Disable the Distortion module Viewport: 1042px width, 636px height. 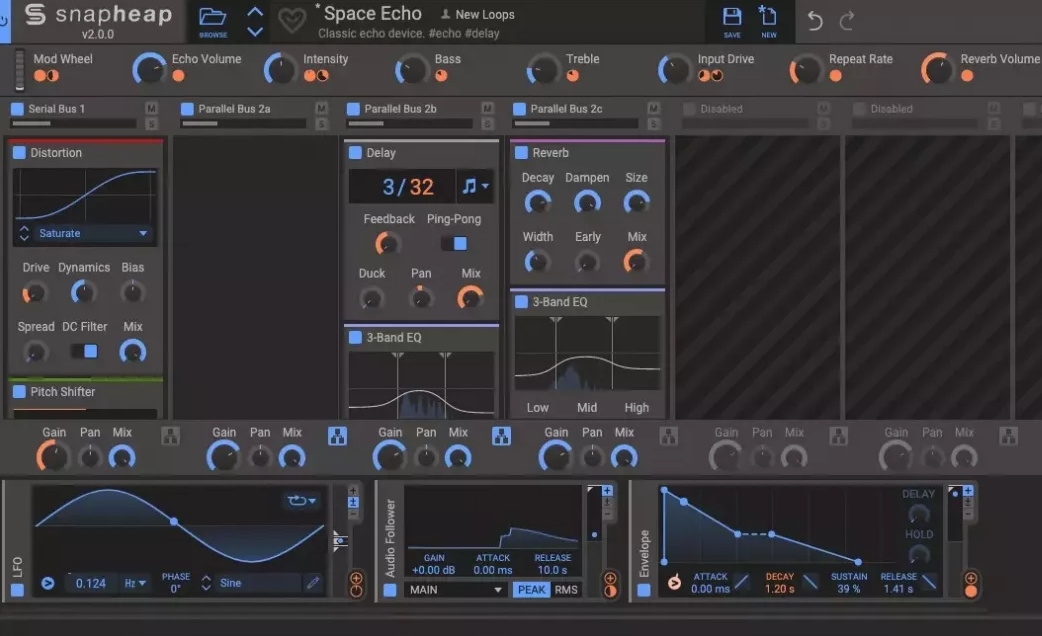[19, 153]
